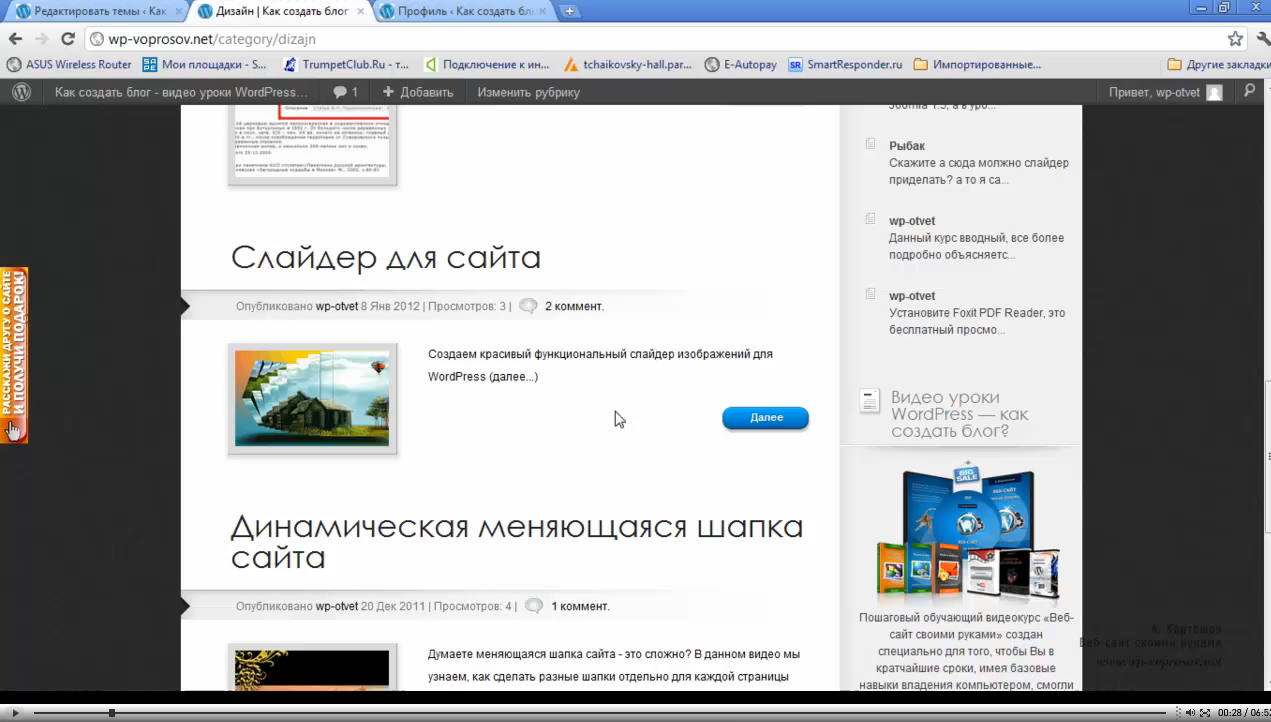
Task: Close the 'Редактировать темы' tab
Action: point(179,12)
